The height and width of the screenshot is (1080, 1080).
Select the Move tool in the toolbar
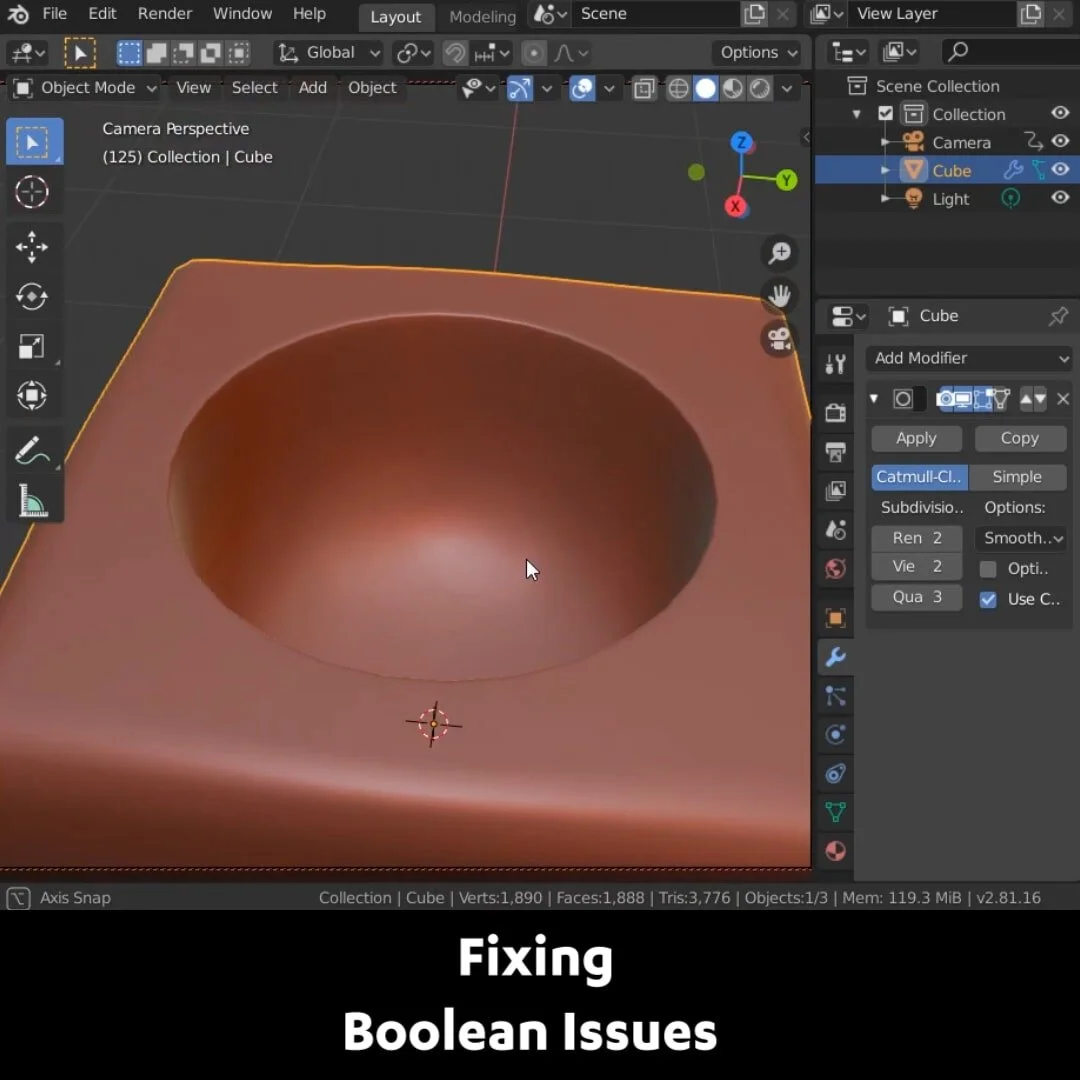(x=34, y=247)
